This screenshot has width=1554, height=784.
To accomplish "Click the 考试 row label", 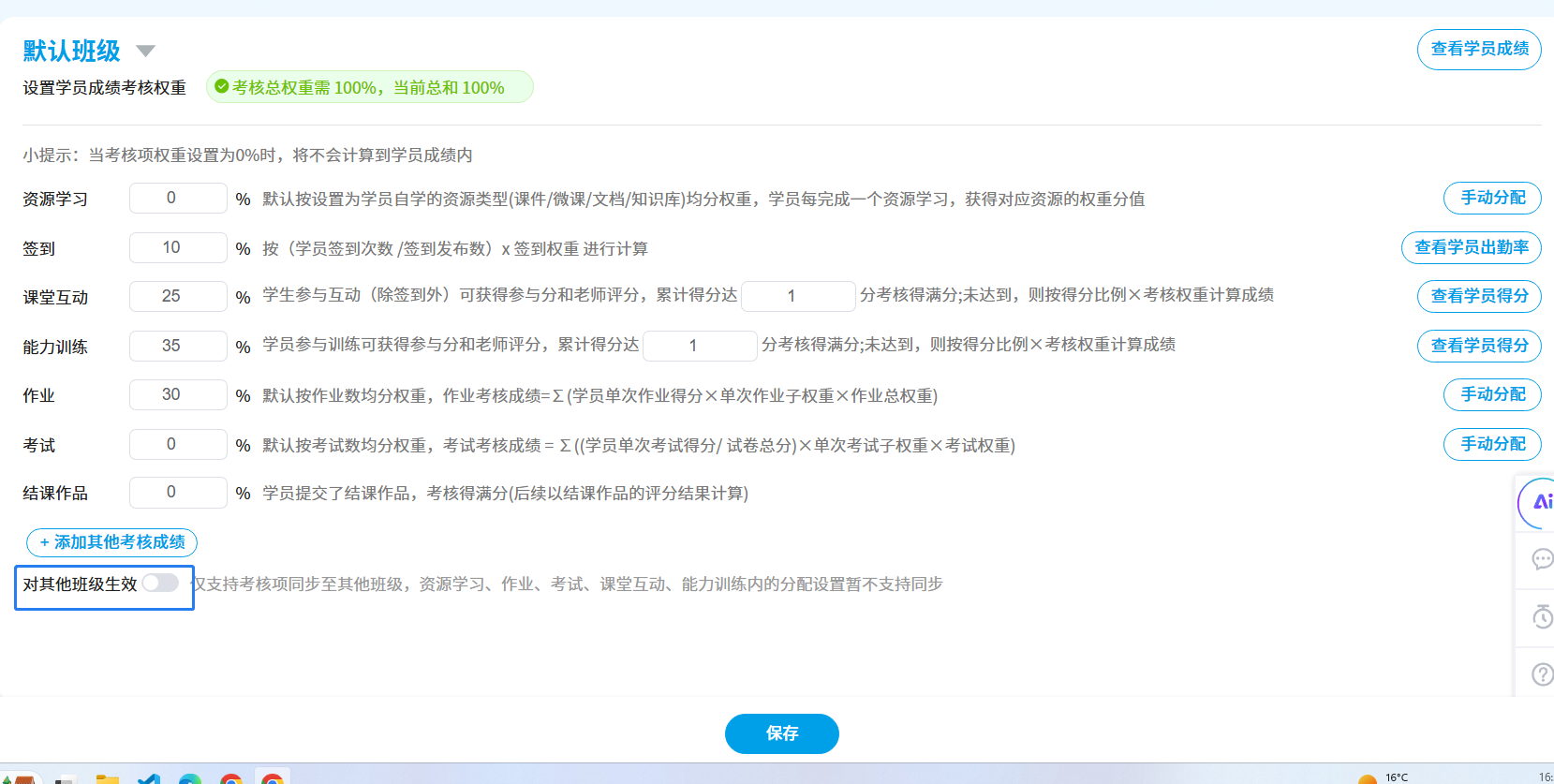I will [x=39, y=446].
